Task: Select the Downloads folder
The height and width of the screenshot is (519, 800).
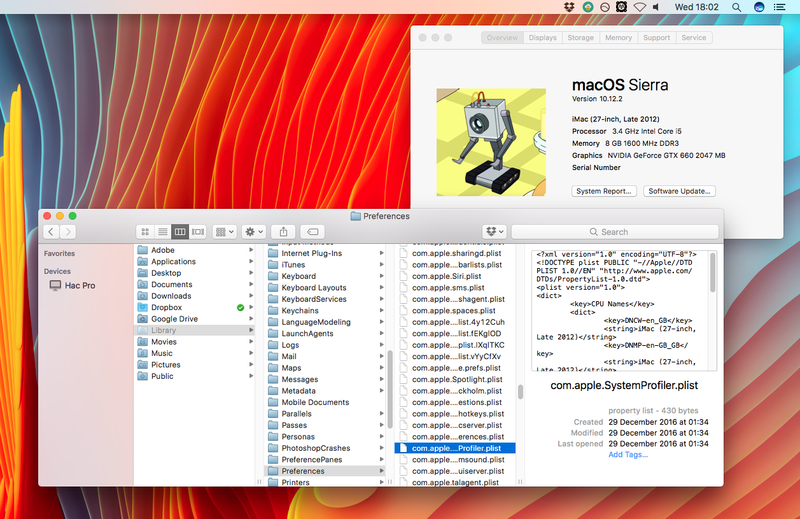Action: point(195,295)
